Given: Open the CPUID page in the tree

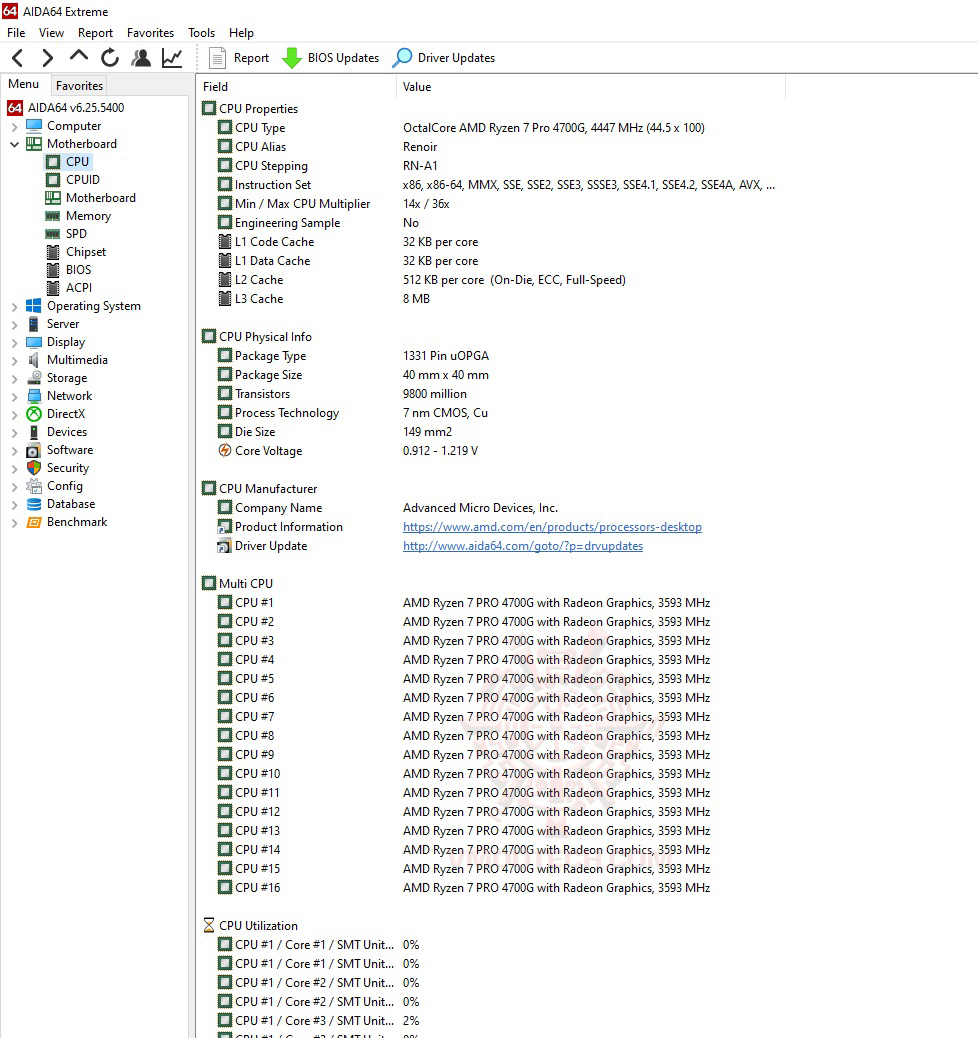Looking at the screenshot, I should 73,179.
